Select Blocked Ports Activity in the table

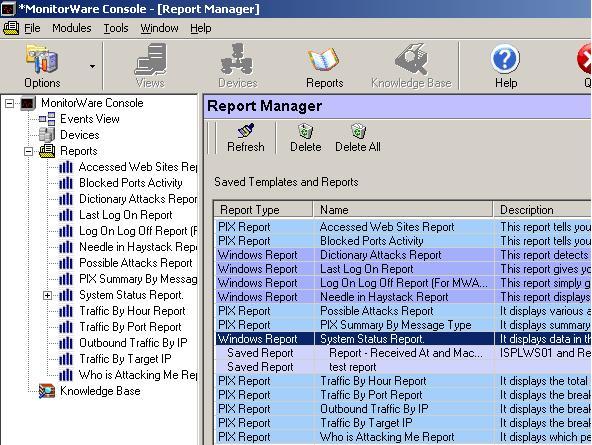tap(403, 241)
